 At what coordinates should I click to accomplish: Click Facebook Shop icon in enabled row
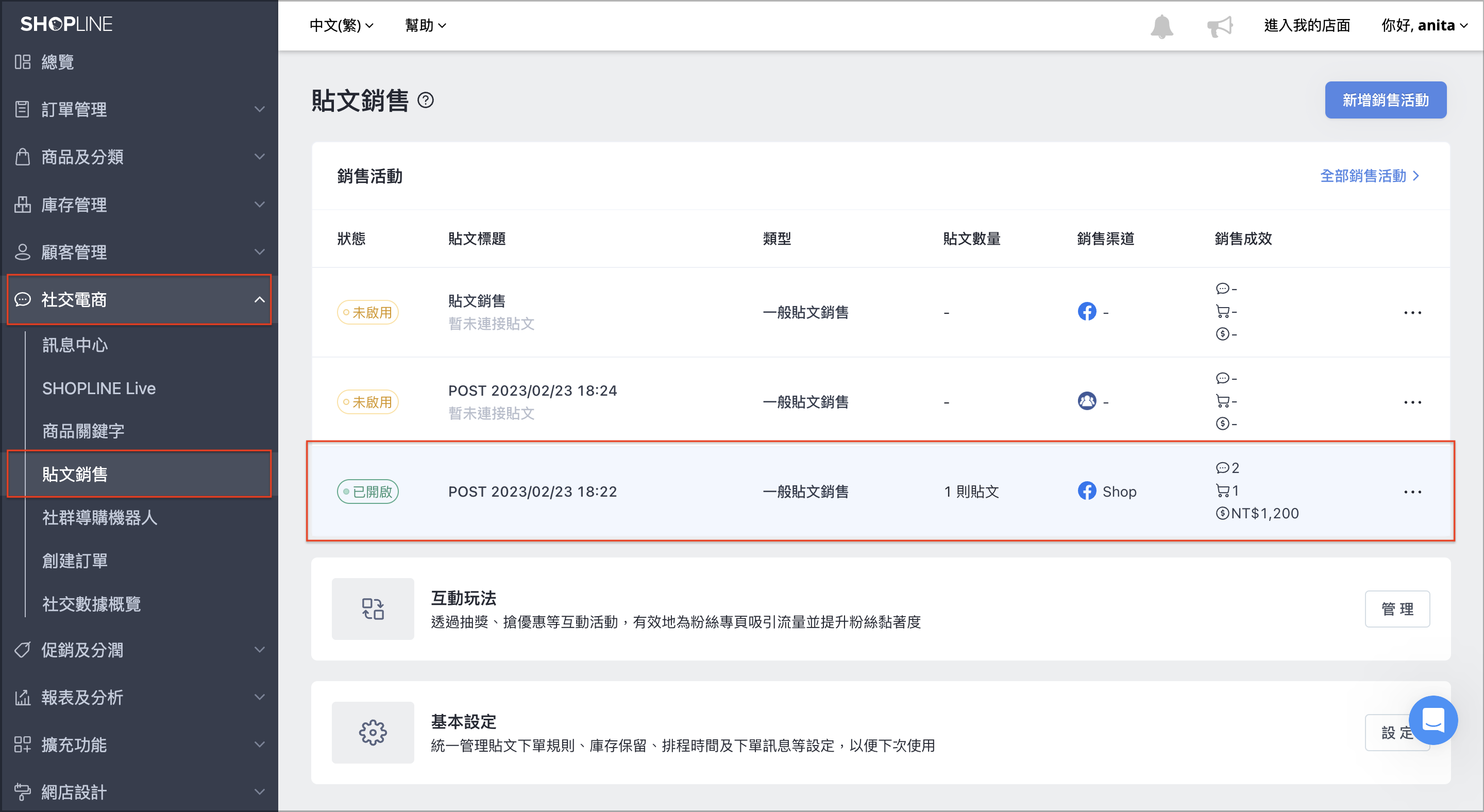[x=1087, y=491]
